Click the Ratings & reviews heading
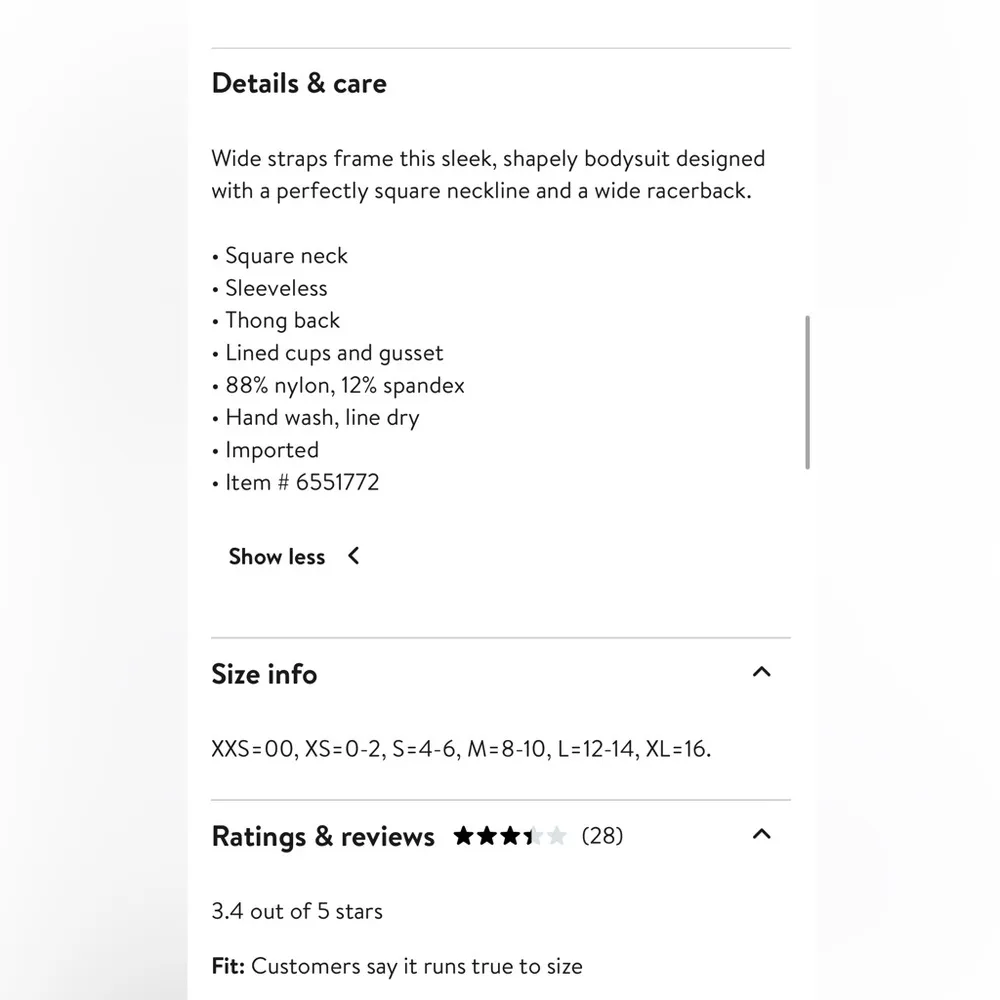Viewport: 1000px width, 1000px height. [323, 837]
